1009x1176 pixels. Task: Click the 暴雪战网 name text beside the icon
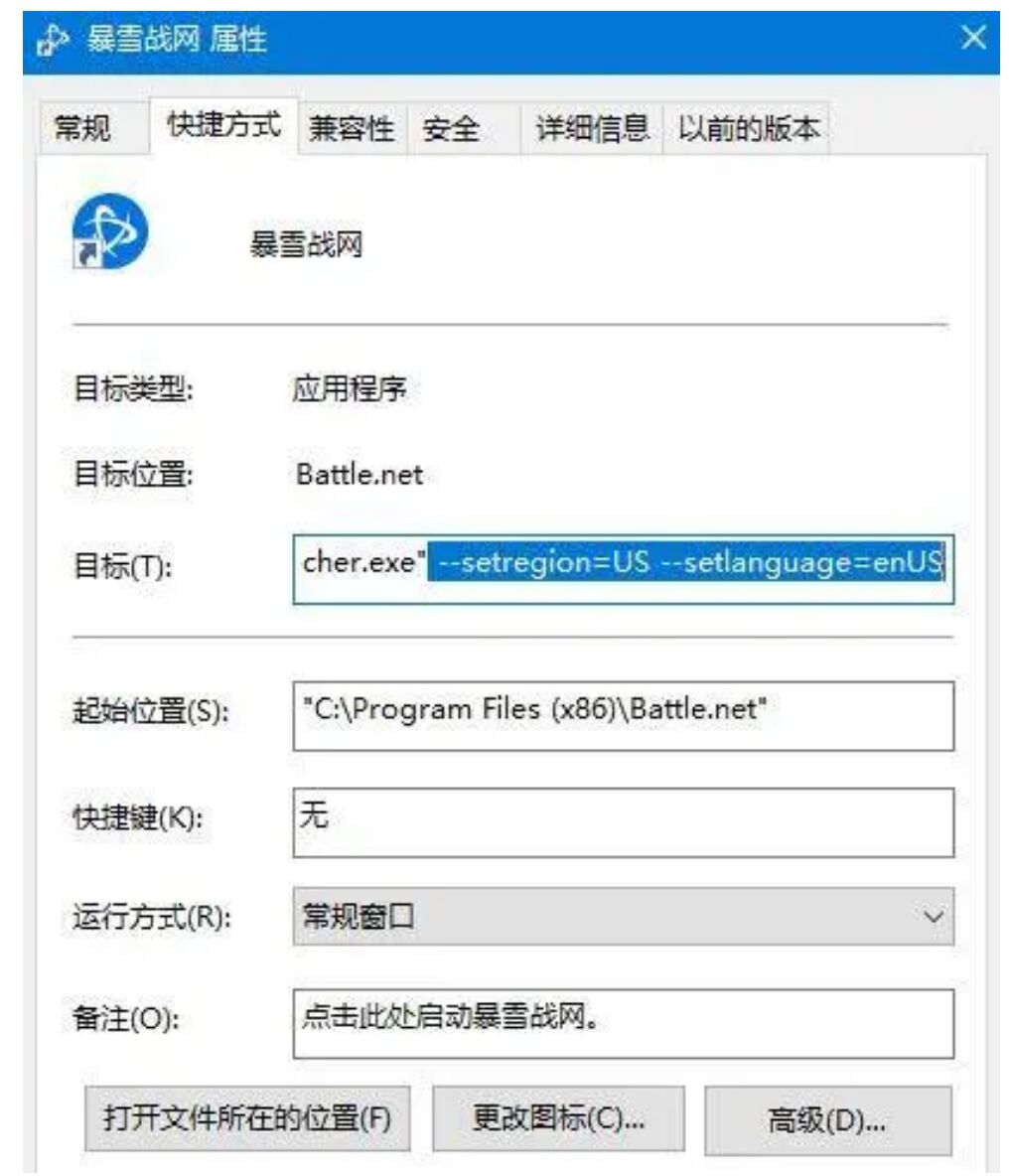point(307,244)
